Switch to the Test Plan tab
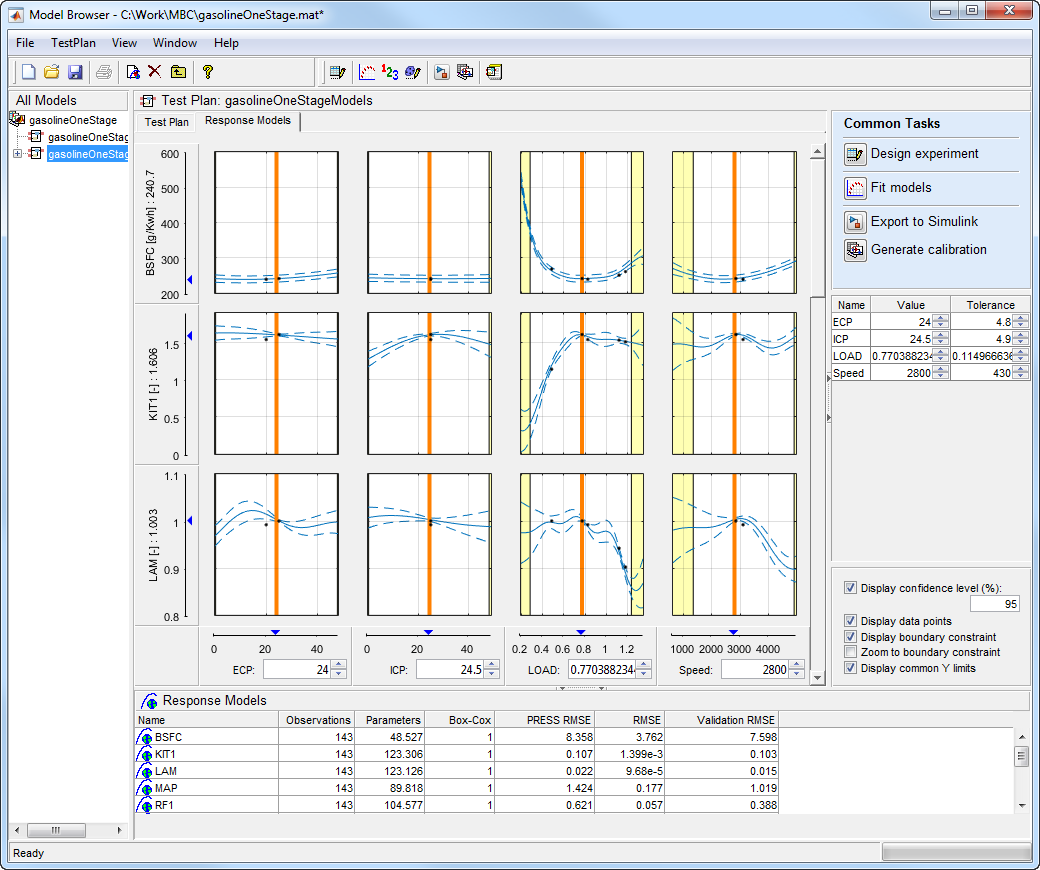Image resolution: width=1040 pixels, height=870 pixels. [x=166, y=122]
